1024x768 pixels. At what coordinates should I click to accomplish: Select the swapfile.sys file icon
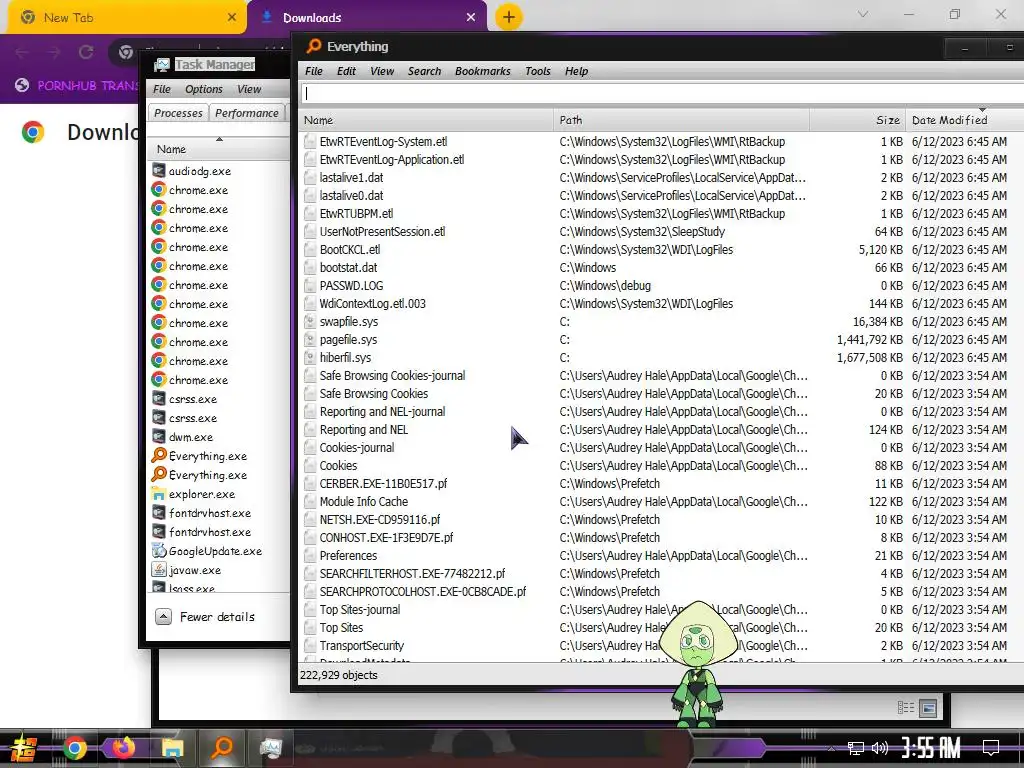pos(310,321)
